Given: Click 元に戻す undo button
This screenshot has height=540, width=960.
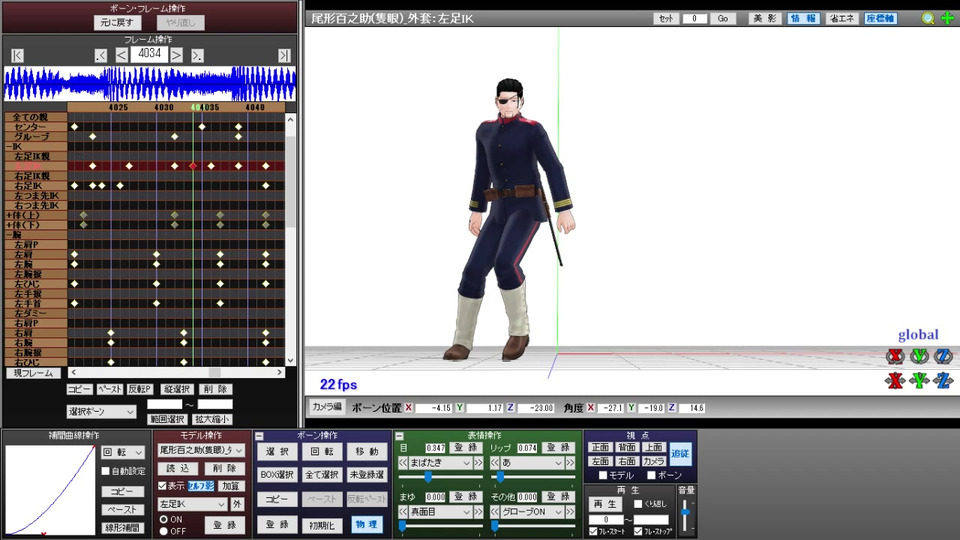Looking at the screenshot, I should point(117,23).
